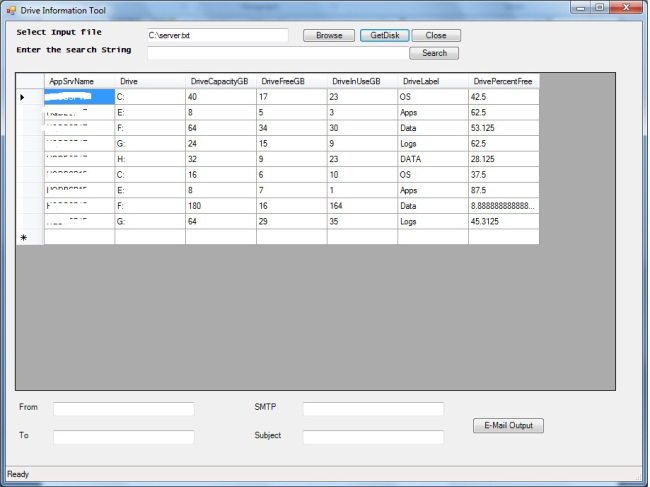Click the capacity cell showing 32
This screenshot has width=650, height=487.
pos(221,159)
